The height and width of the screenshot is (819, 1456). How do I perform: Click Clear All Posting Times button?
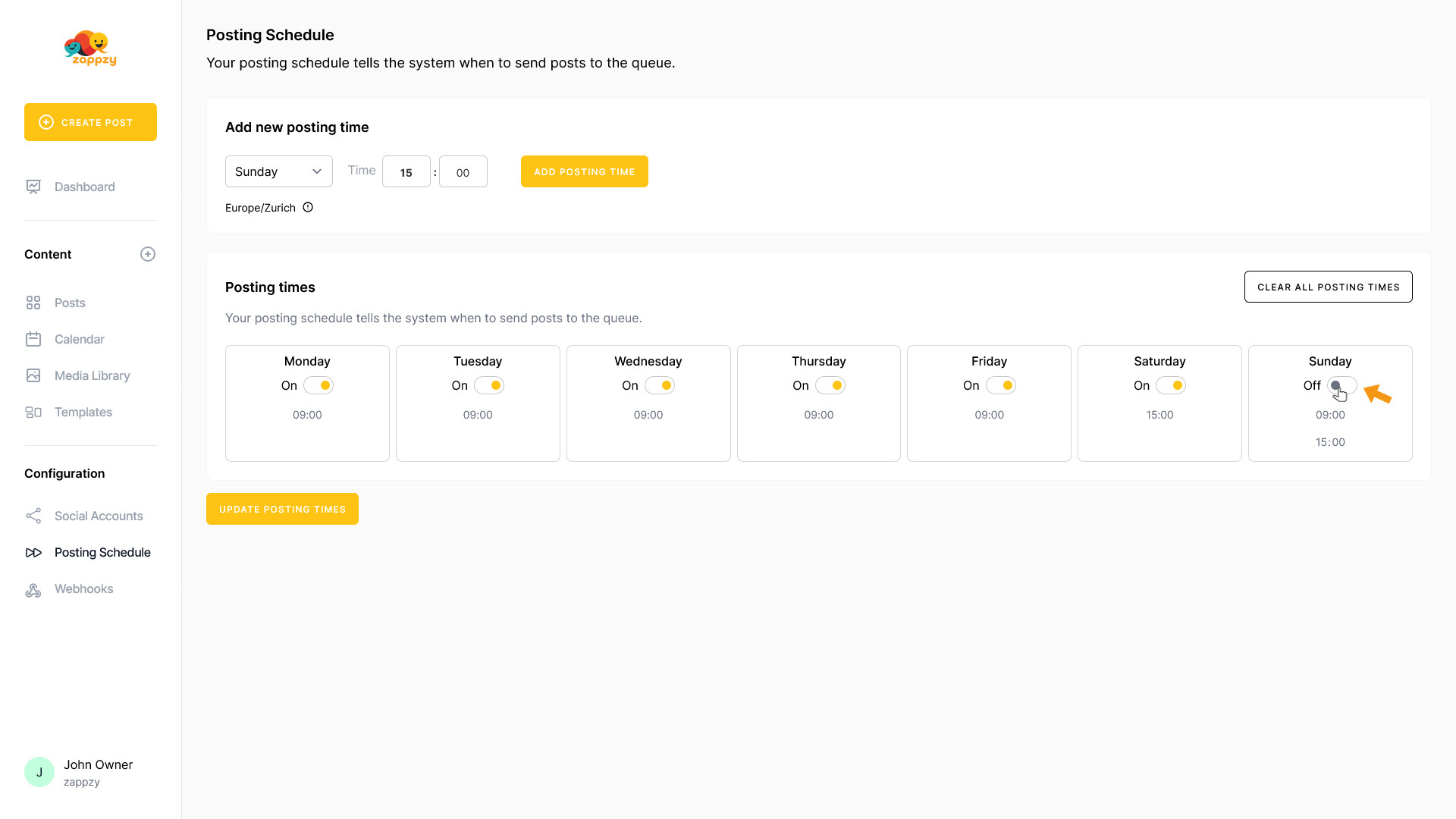coord(1328,287)
